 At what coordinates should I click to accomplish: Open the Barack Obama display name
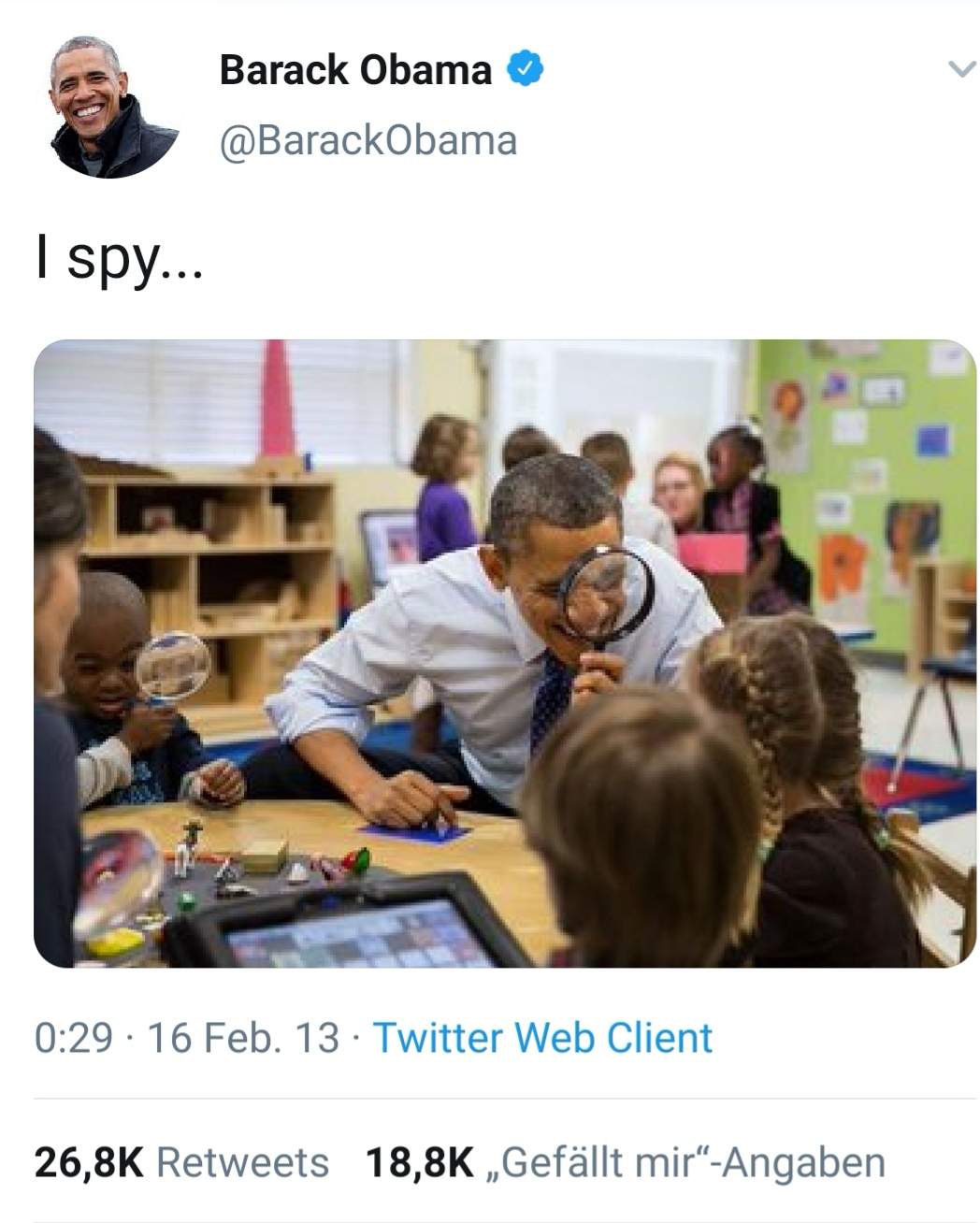(x=355, y=70)
